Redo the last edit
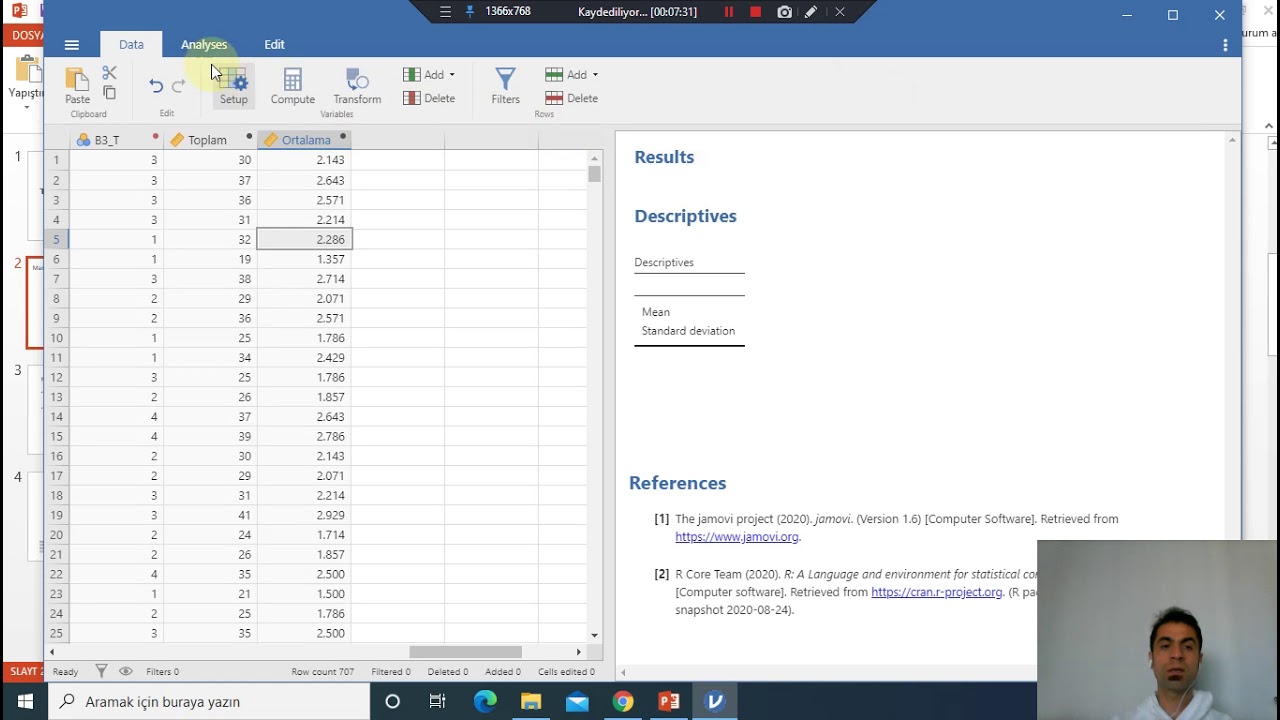Viewport: 1280px width, 720px height. click(178, 86)
